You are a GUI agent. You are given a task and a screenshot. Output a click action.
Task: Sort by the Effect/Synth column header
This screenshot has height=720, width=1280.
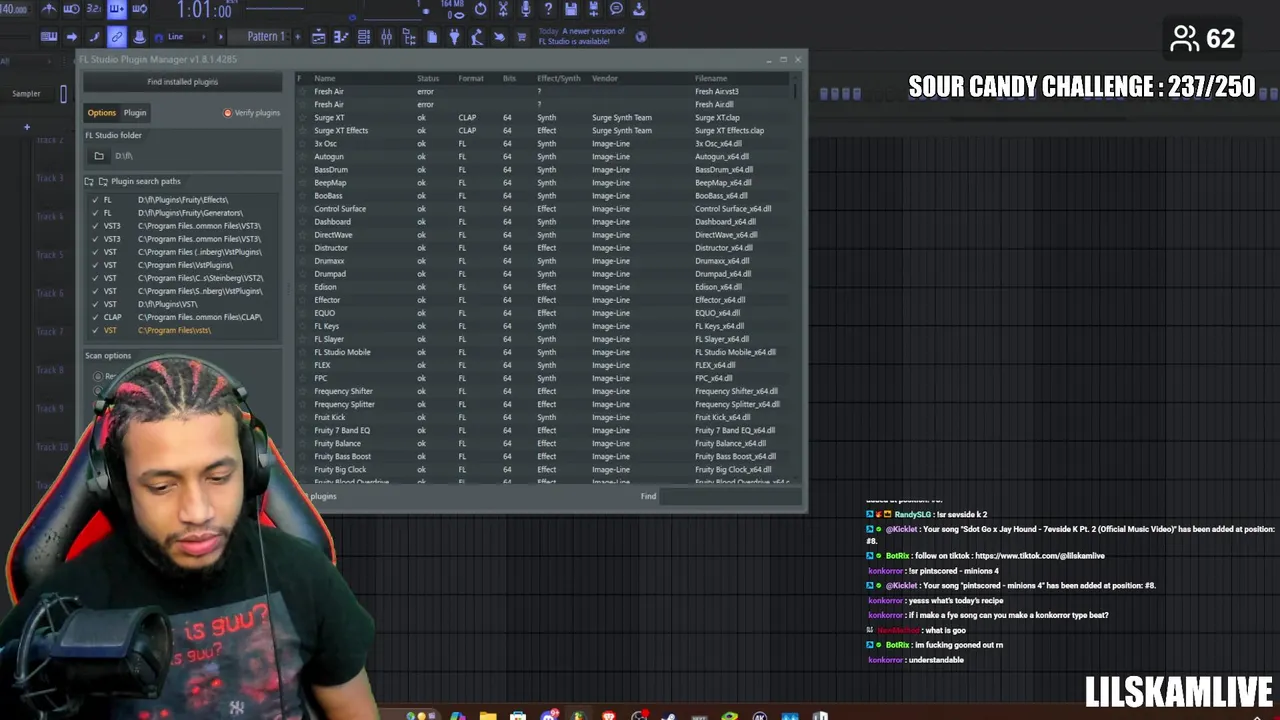click(561, 78)
